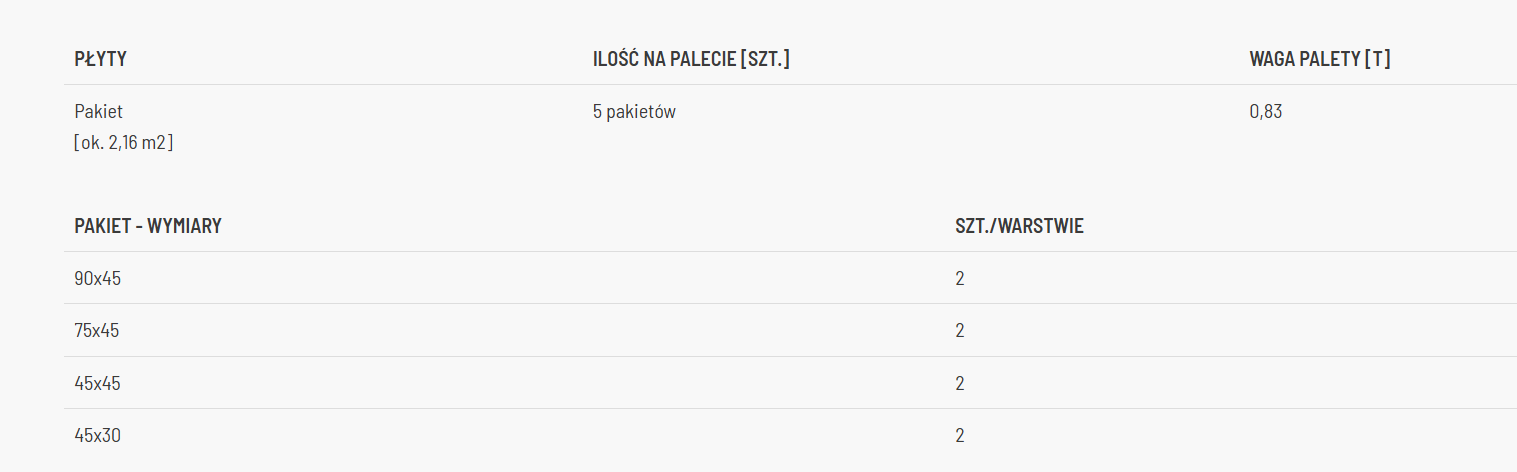This screenshot has width=1517, height=472.
Task: Select the [ok. 2,16 m2] area text
Action: [x=123, y=142]
